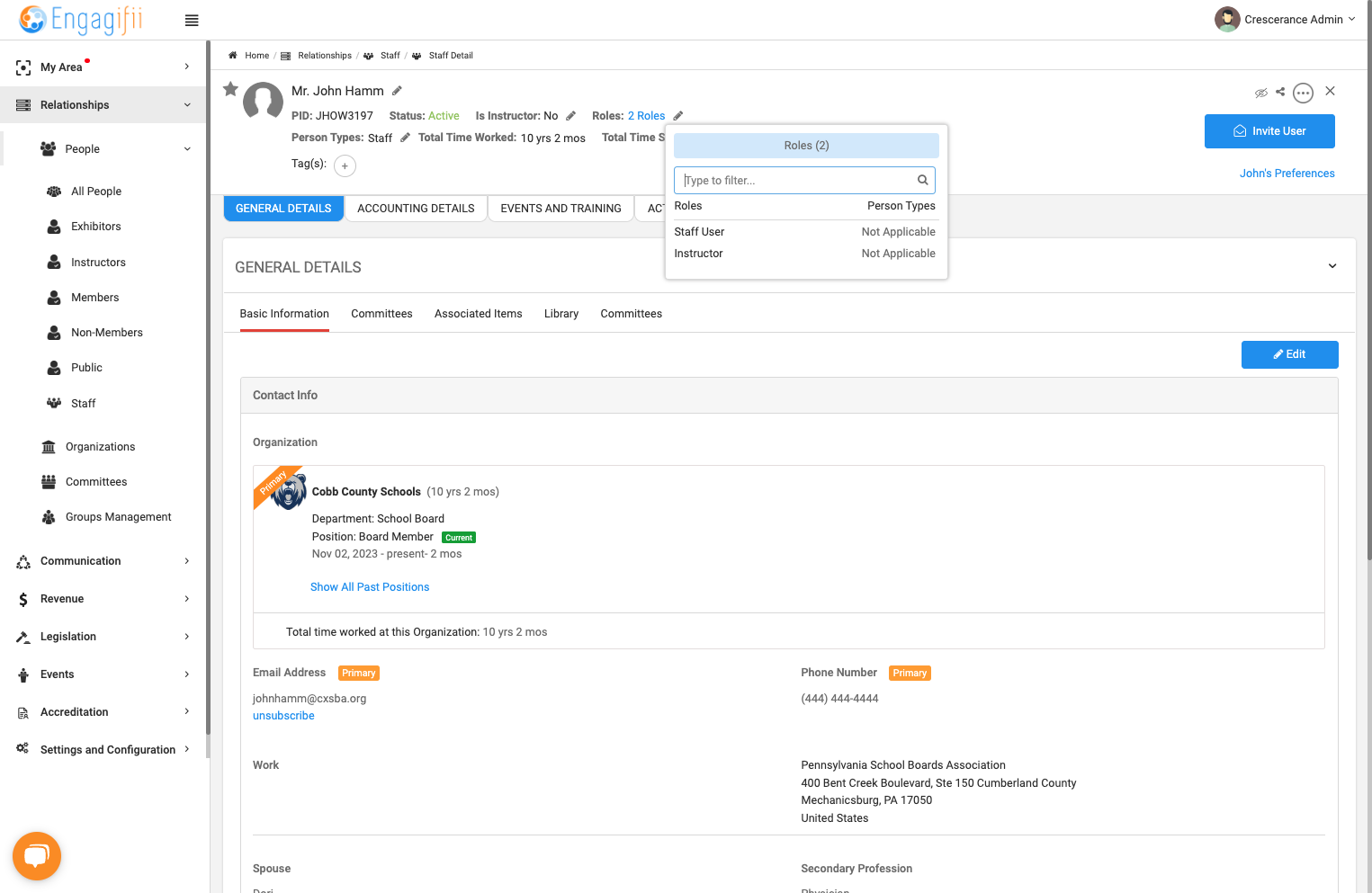Edit Roles pencil icon

click(x=678, y=116)
